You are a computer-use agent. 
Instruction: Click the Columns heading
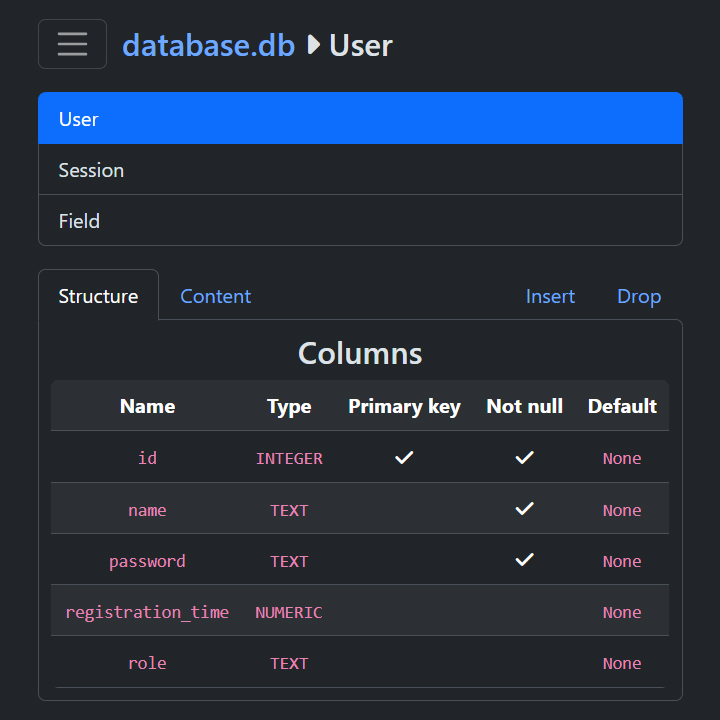pos(360,354)
